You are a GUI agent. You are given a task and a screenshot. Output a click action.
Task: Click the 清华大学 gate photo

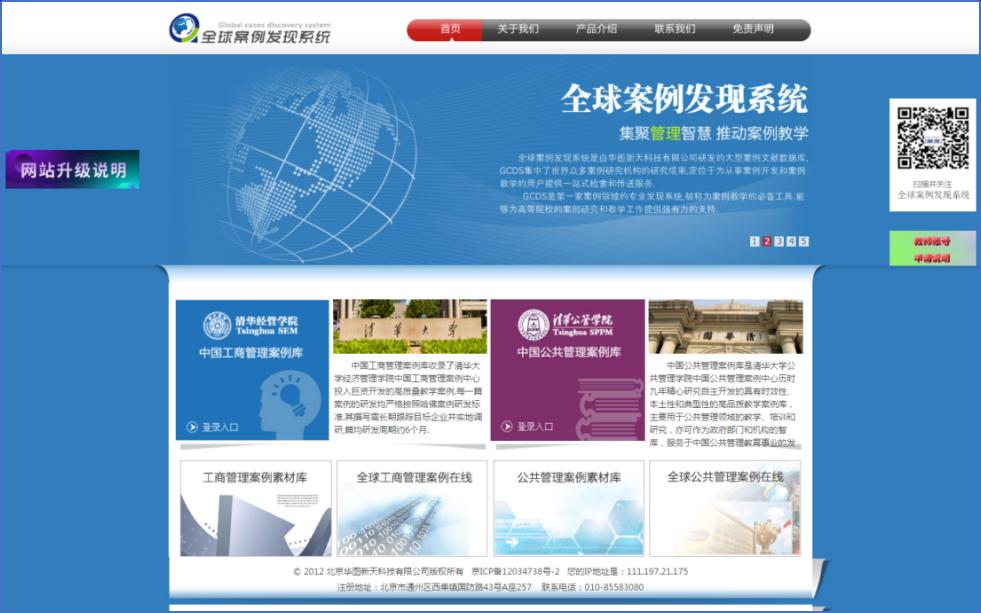tap(410, 327)
